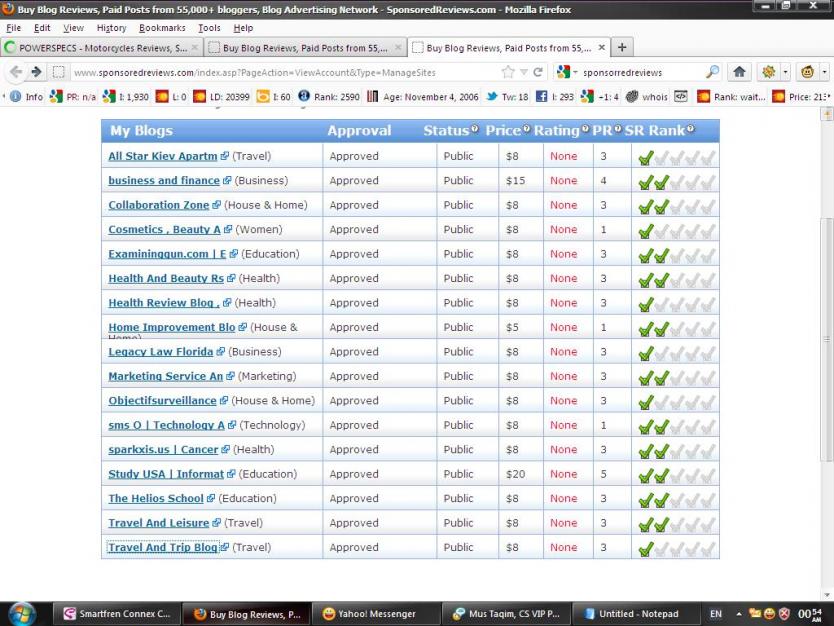Open the Marketing Service An blog link

click(x=165, y=376)
